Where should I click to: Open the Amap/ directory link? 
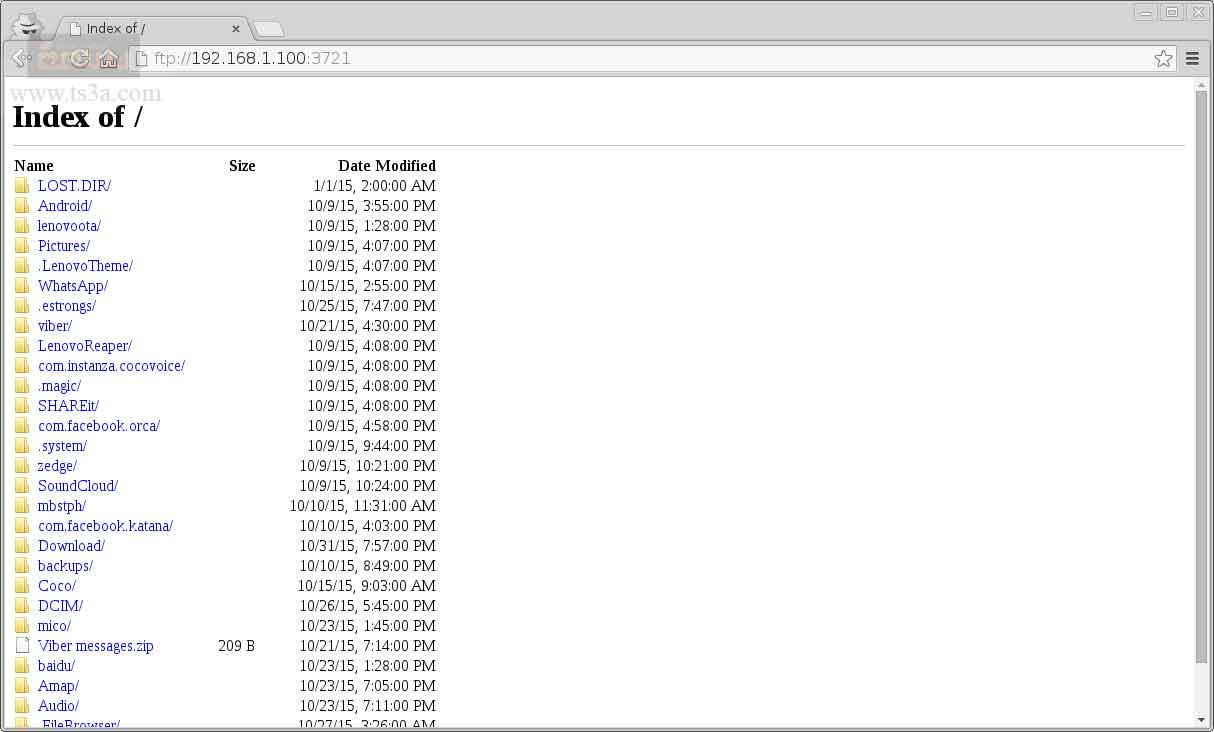[58, 686]
